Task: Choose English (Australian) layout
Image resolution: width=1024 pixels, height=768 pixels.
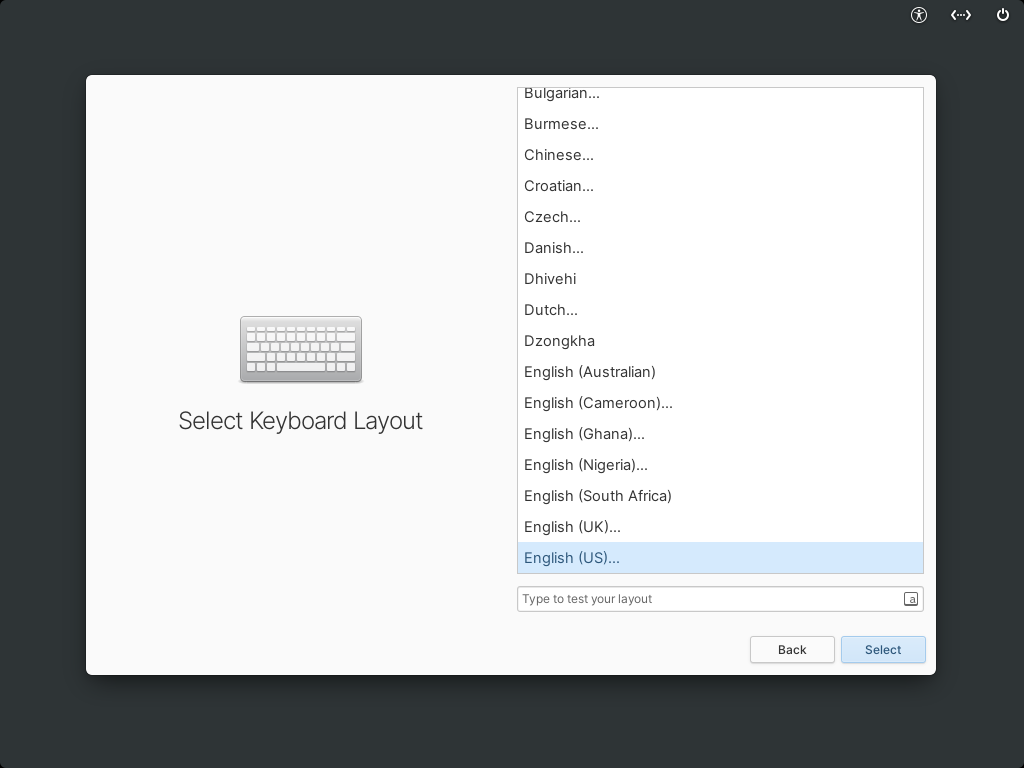Action: (x=720, y=372)
